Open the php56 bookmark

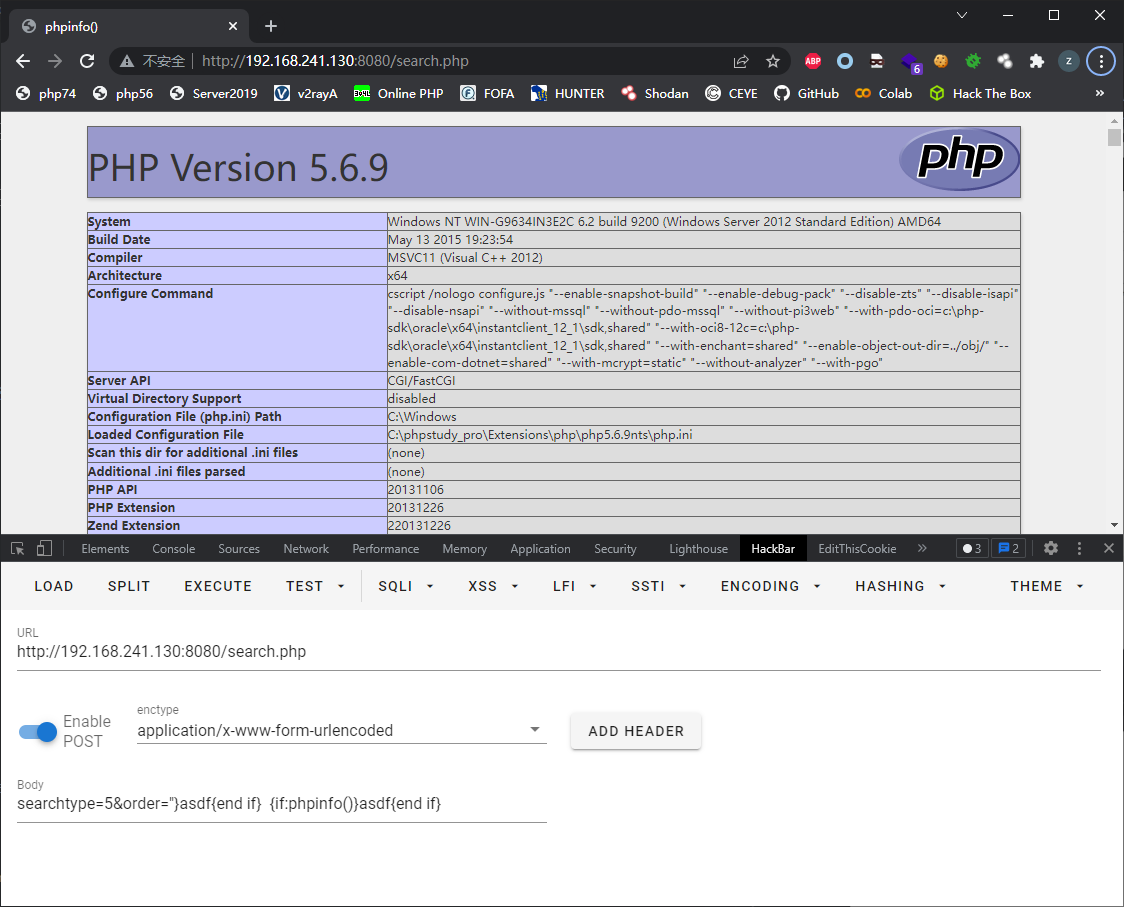point(123,93)
